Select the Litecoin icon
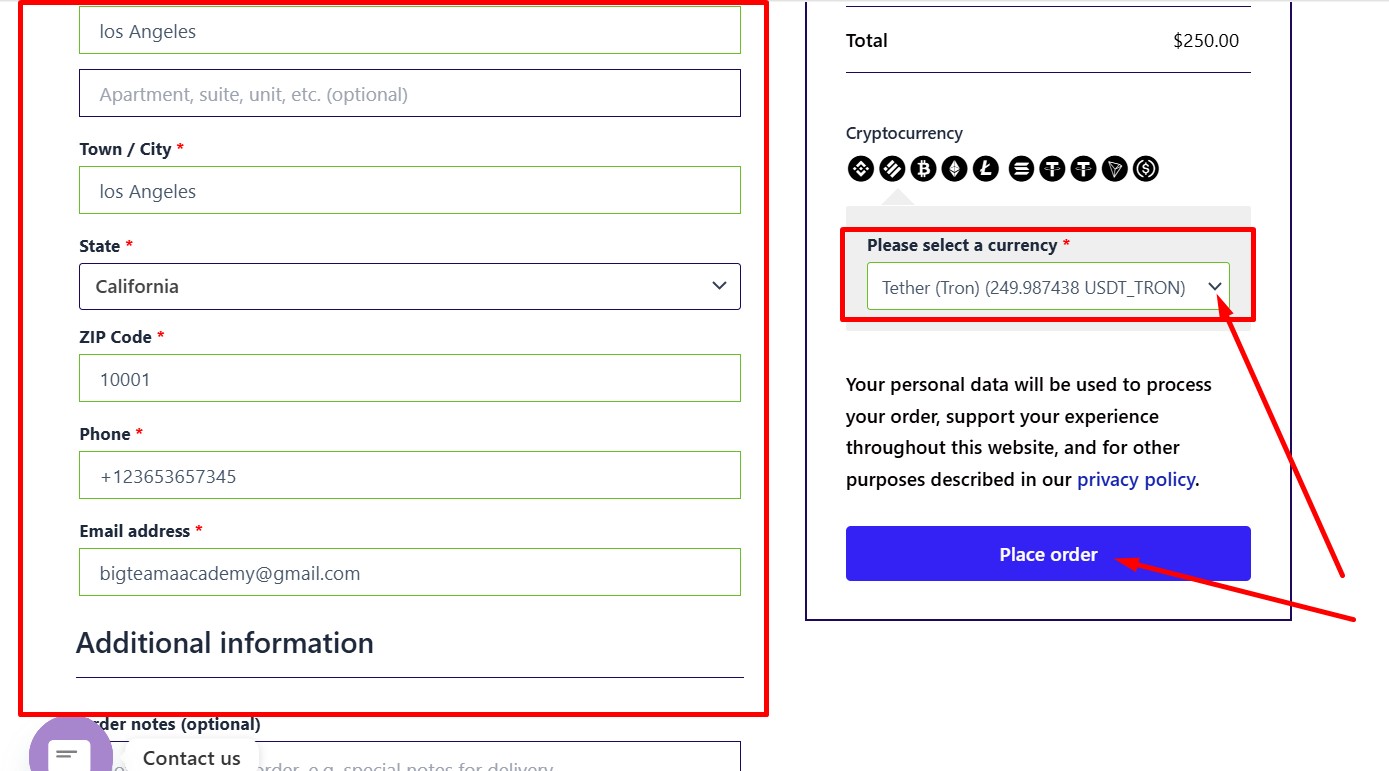This screenshot has height=771, width=1389. click(x=985, y=168)
